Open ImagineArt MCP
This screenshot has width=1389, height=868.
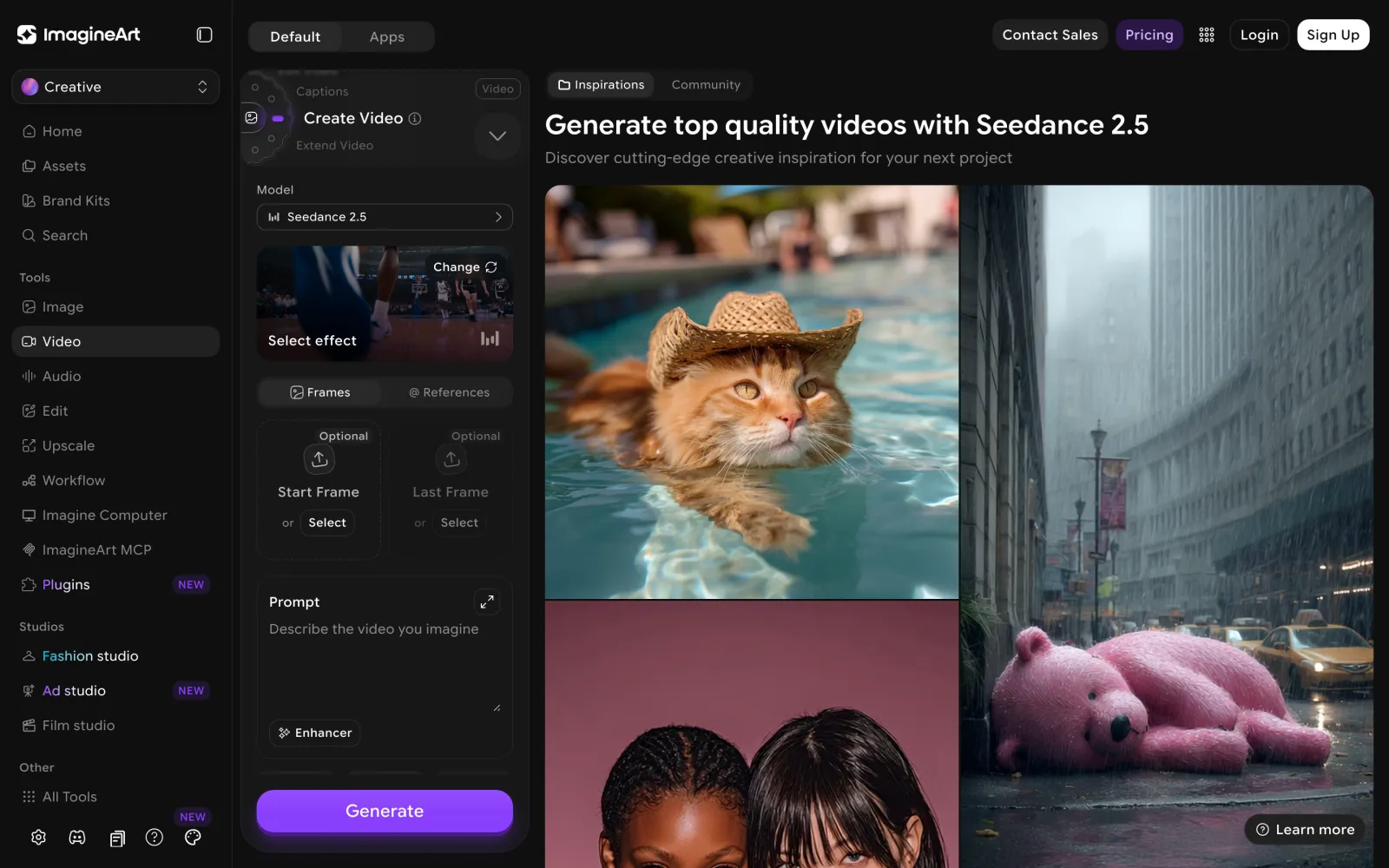[x=115, y=549]
